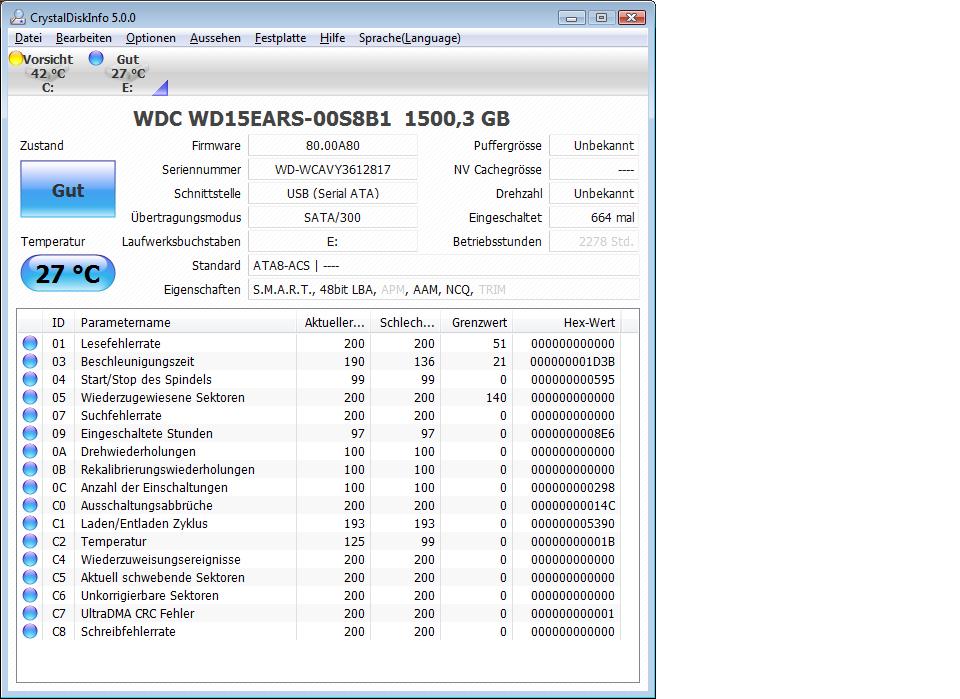
Task: Open the Sprache(Language) menu
Action: coord(410,38)
